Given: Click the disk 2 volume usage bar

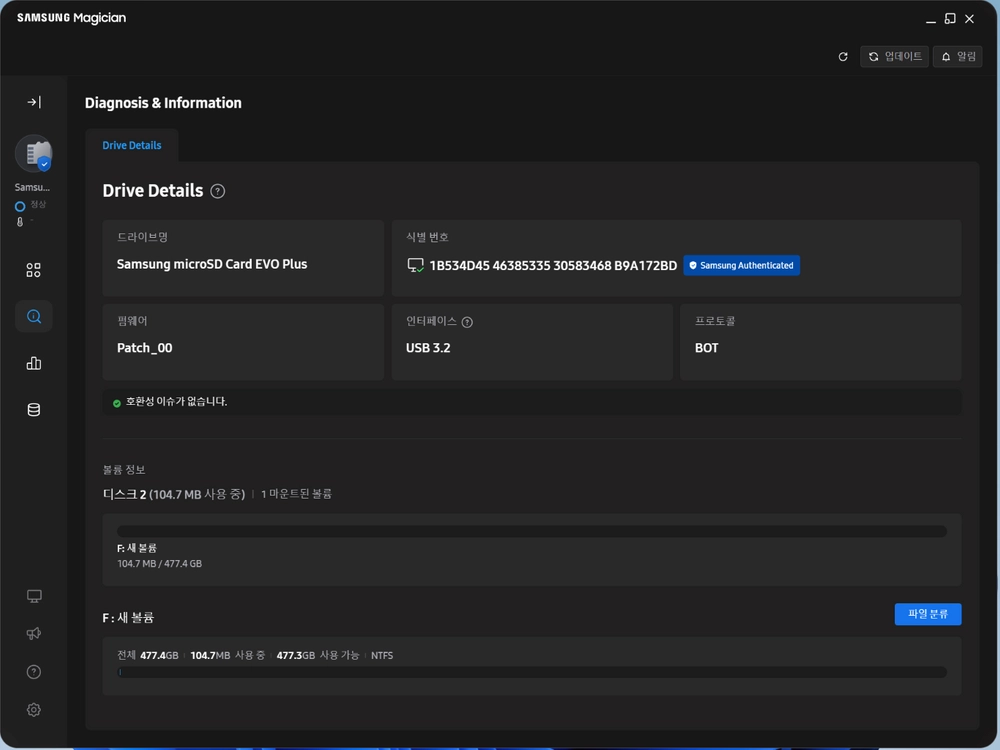Looking at the screenshot, I should click(x=532, y=531).
